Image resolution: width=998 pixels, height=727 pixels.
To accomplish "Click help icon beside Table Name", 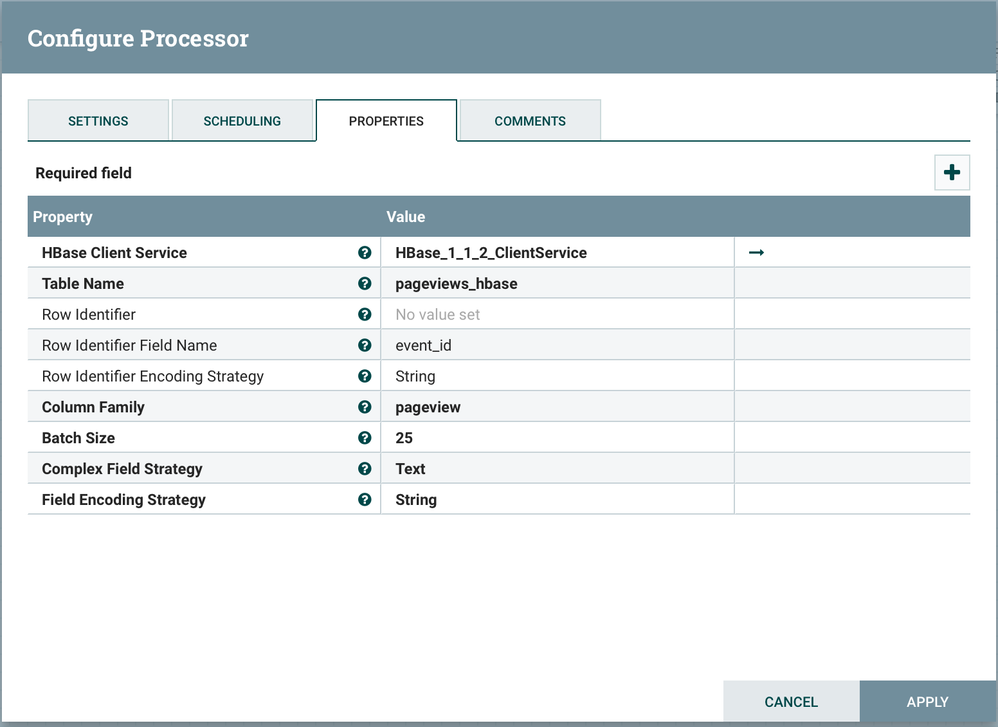I will [365, 284].
